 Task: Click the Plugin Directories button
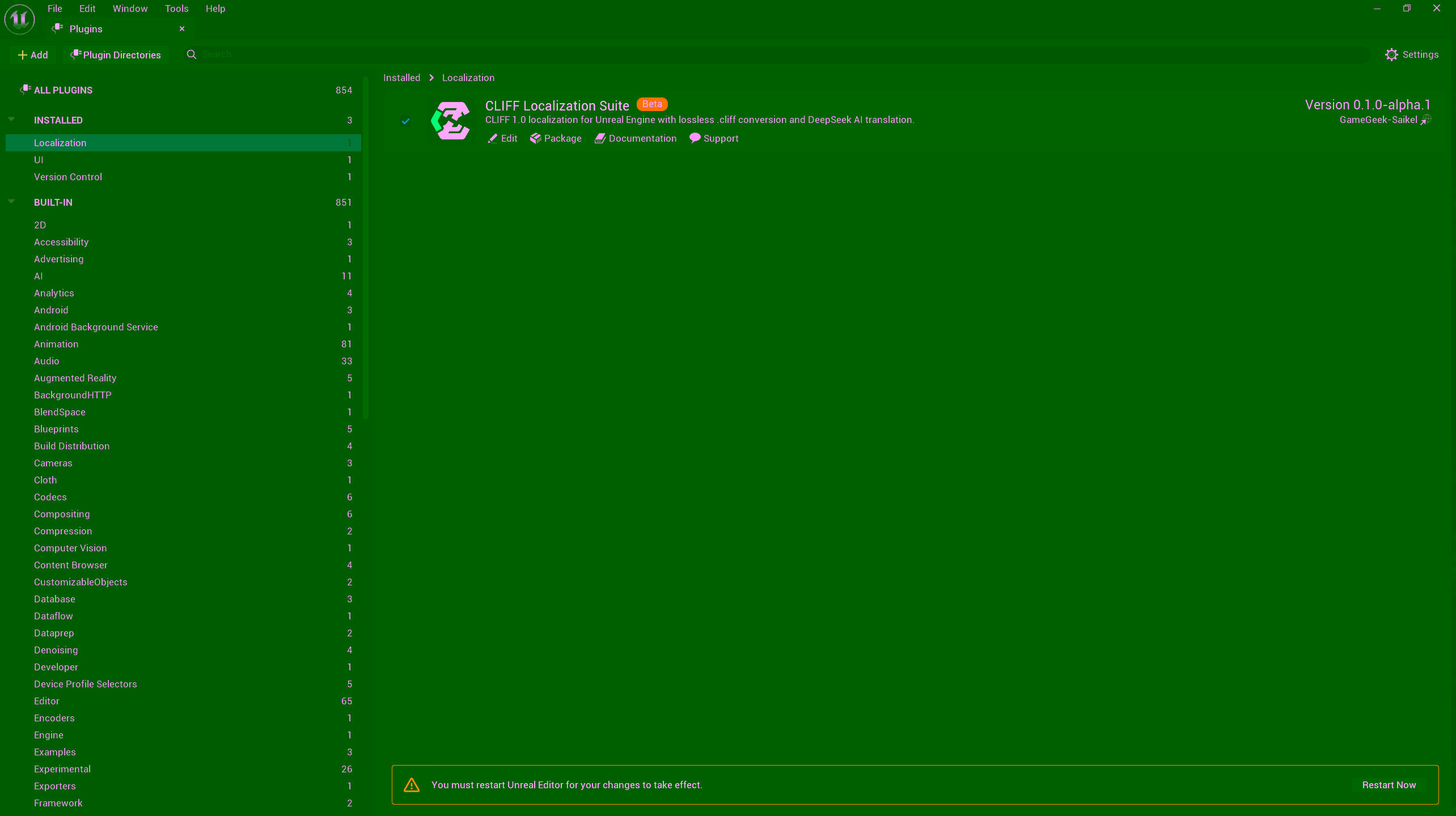tap(116, 55)
